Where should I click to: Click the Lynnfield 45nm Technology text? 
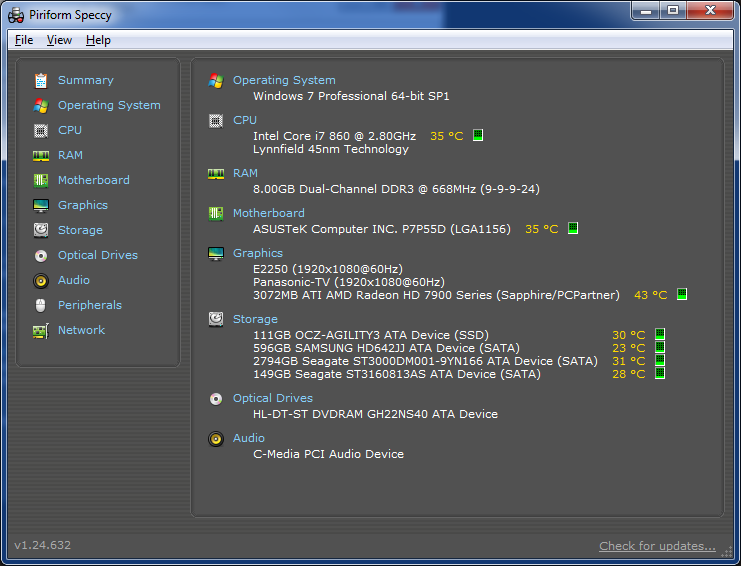coord(331,149)
